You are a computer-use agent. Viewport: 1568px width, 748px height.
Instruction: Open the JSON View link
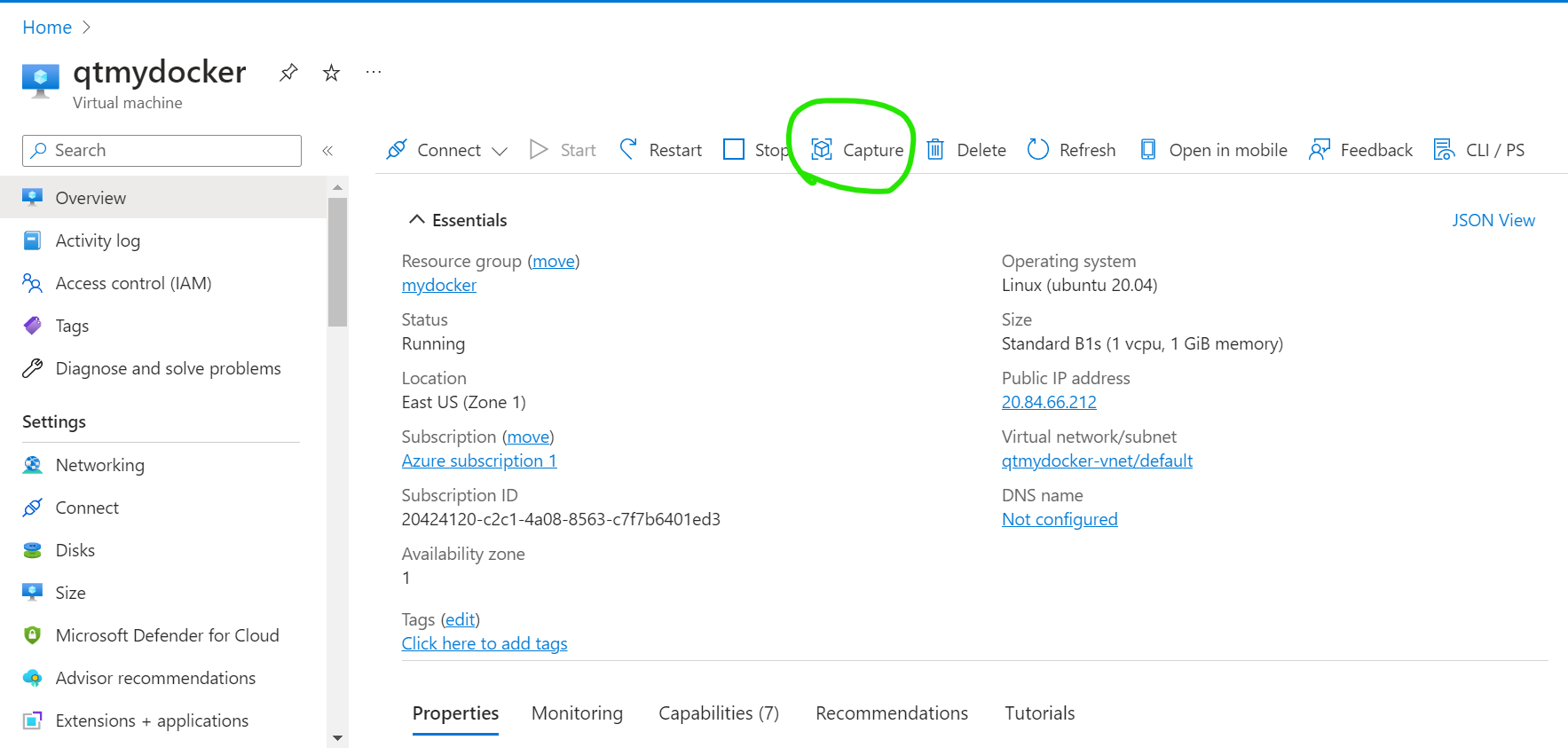(1493, 220)
